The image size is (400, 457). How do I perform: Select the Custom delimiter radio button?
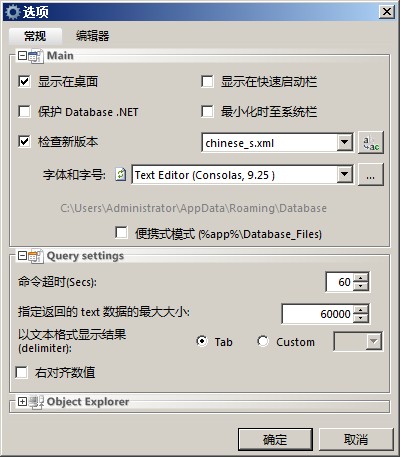[x=263, y=341]
